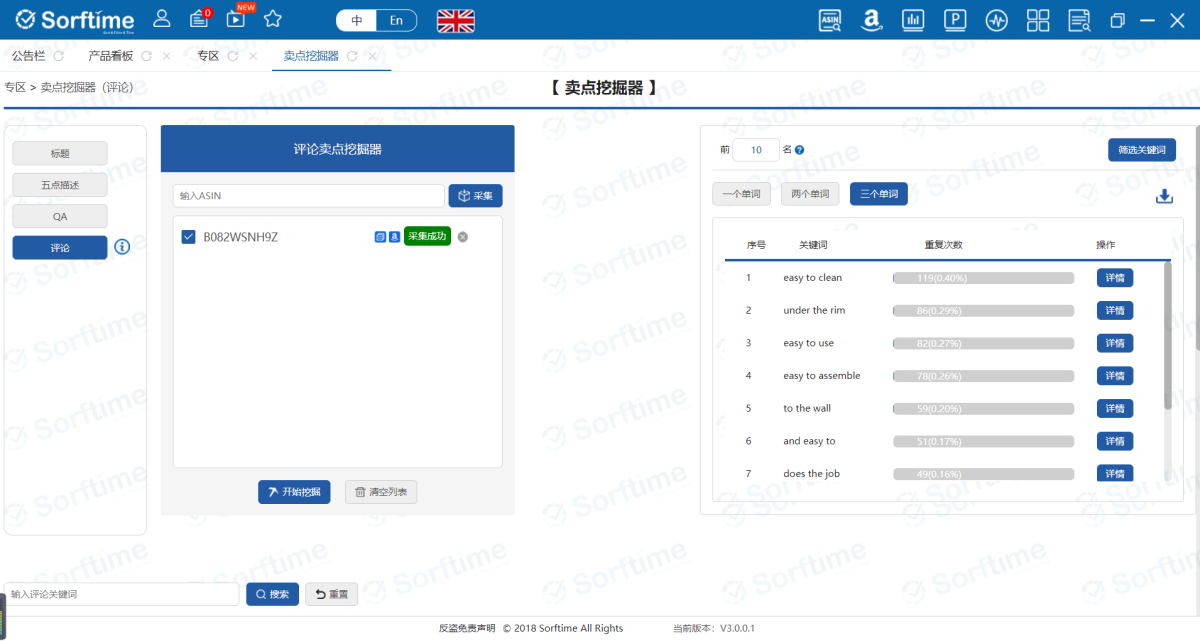Screen dimensions: 1200x641
Task: Open the pulse/monitor tool in the titlebar
Action: pos(996,20)
